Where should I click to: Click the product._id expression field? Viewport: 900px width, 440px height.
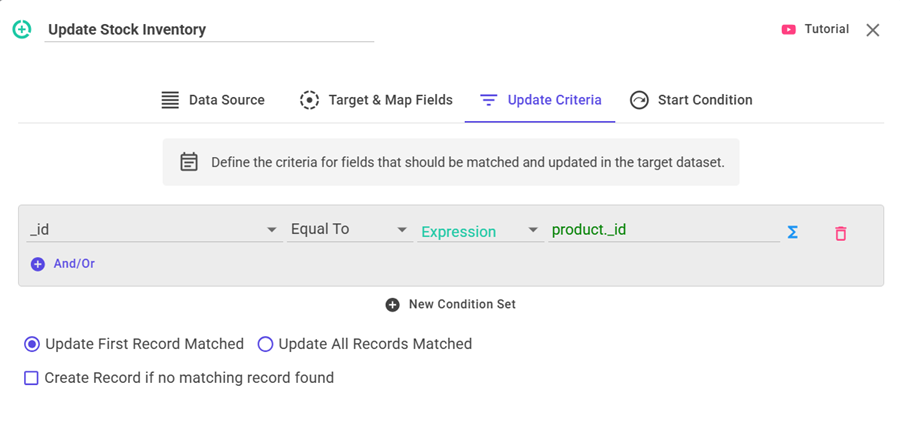click(663, 230)
